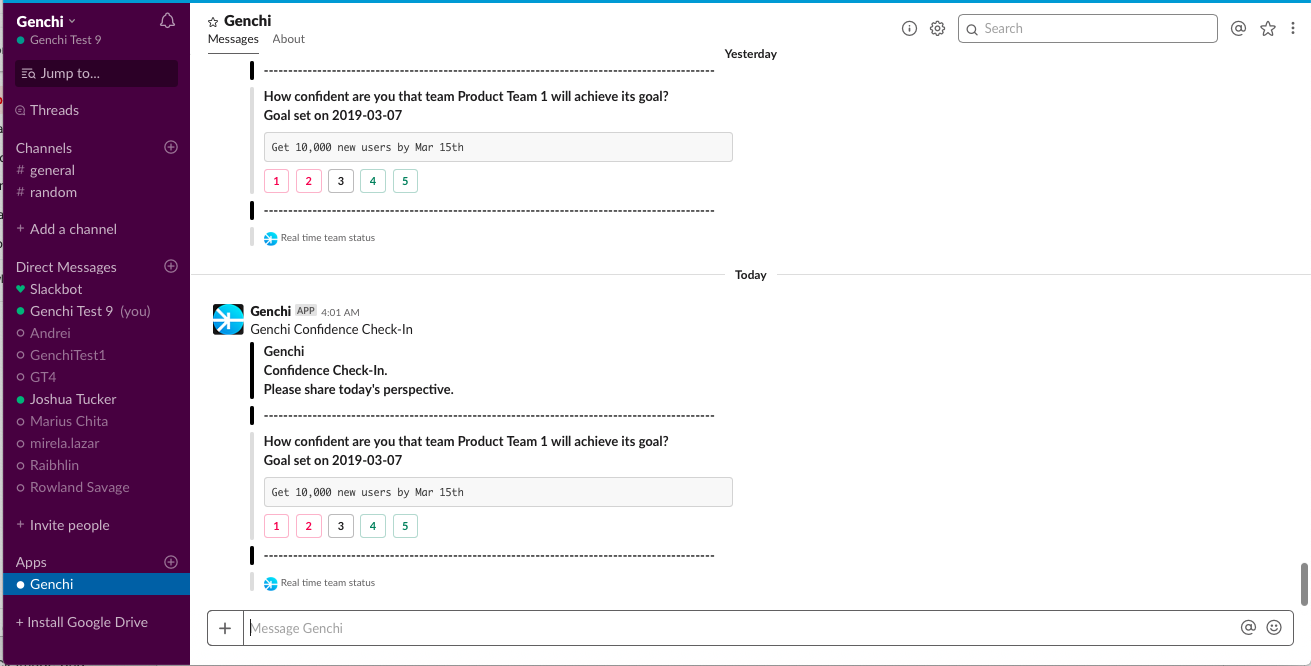This screenshot has height=666, width=1311.
Task: Open more options vertical dots menu
Action: tap(1293, 29)
